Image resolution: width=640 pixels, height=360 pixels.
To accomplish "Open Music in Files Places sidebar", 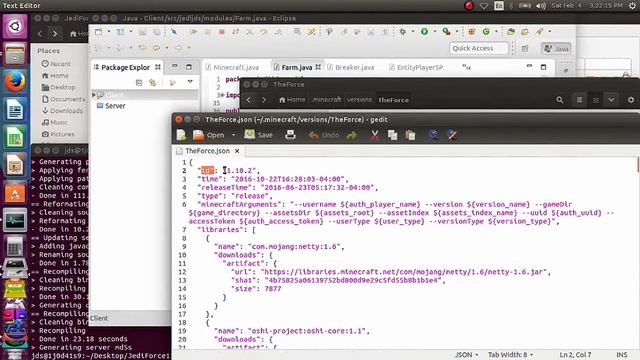I will point(54,122).
